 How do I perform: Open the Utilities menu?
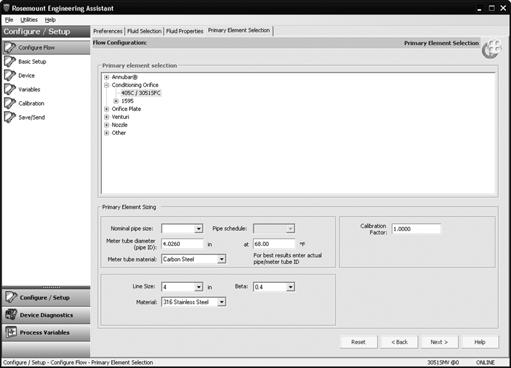coord(29,20)
